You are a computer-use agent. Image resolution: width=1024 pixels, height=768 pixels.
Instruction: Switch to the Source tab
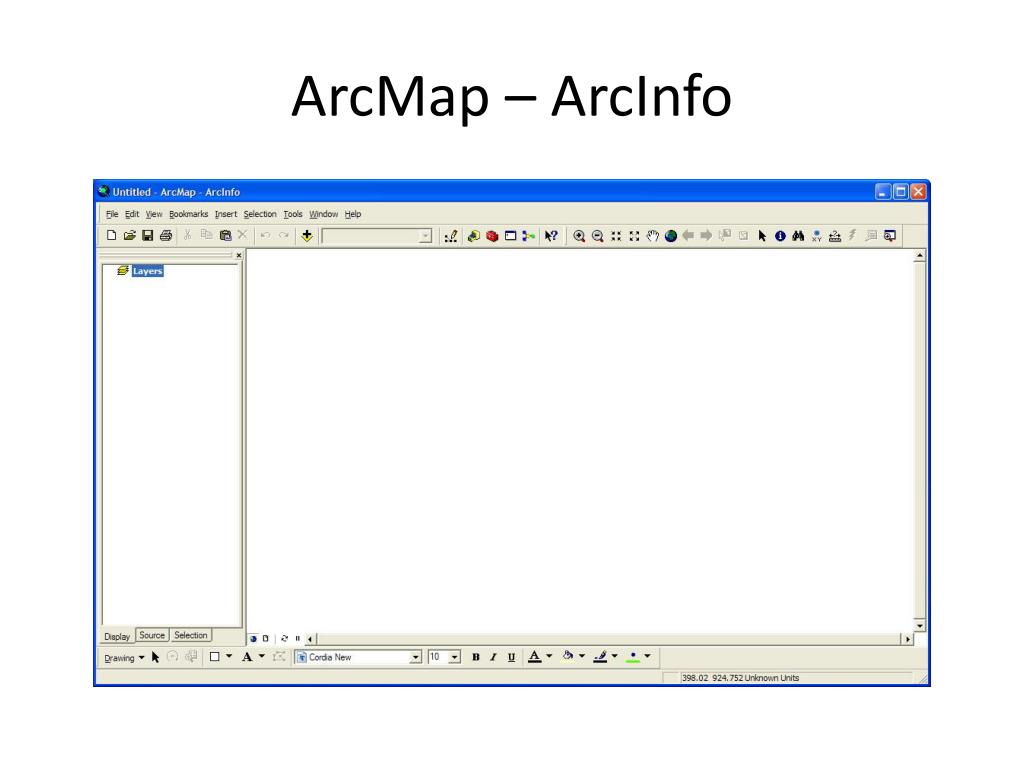click(152, 635)
